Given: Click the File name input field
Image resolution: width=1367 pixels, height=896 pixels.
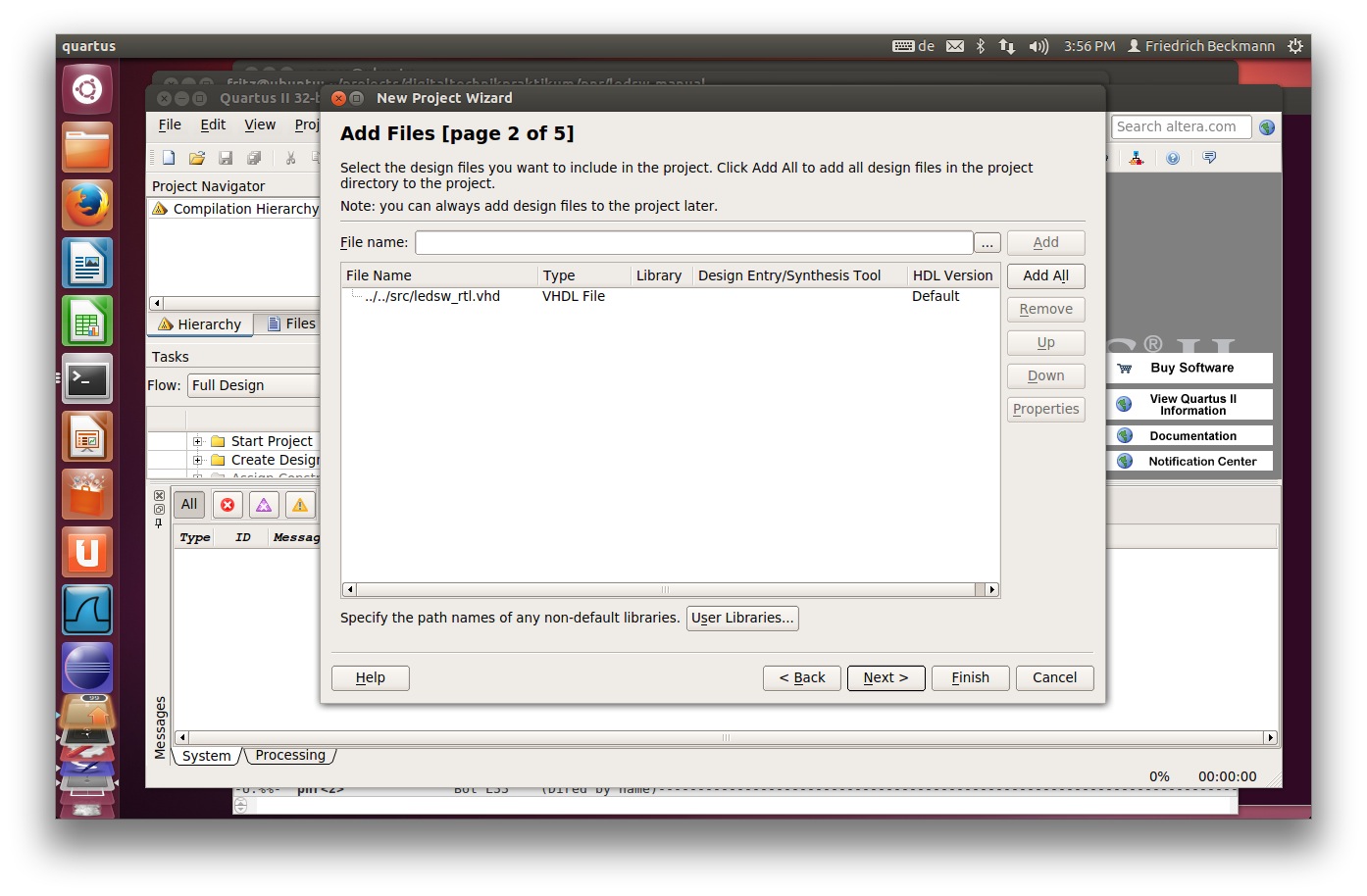Looking at the screenshot, I should [x=693, y=242].
